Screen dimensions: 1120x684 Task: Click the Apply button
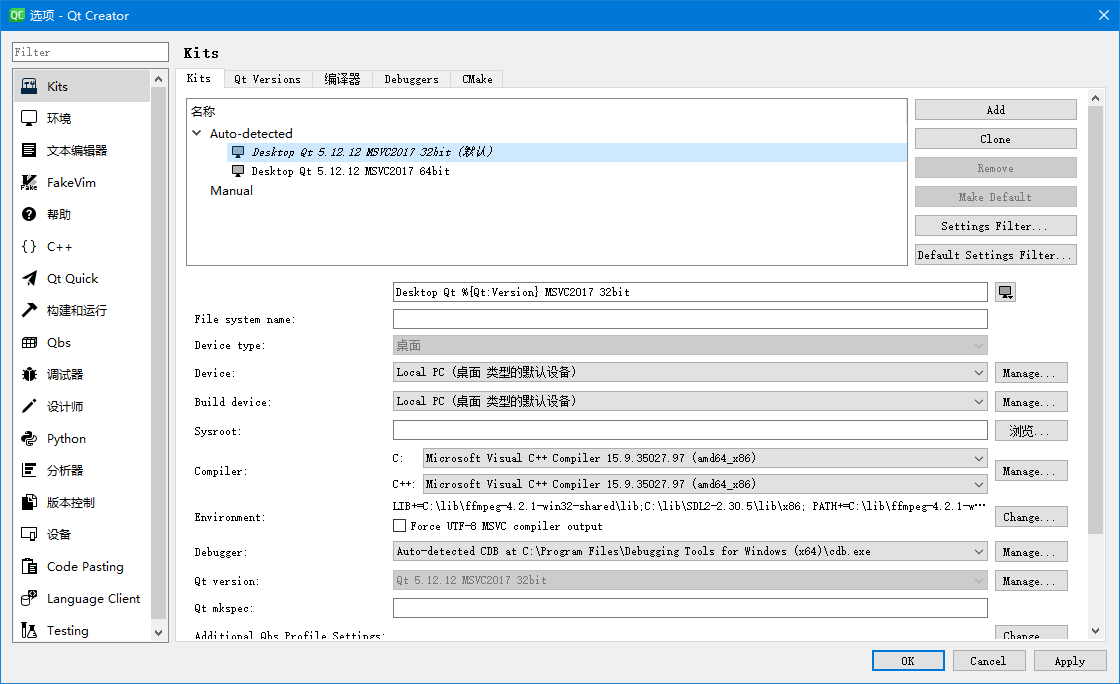pyautogui.click(x=1070, y=661)
